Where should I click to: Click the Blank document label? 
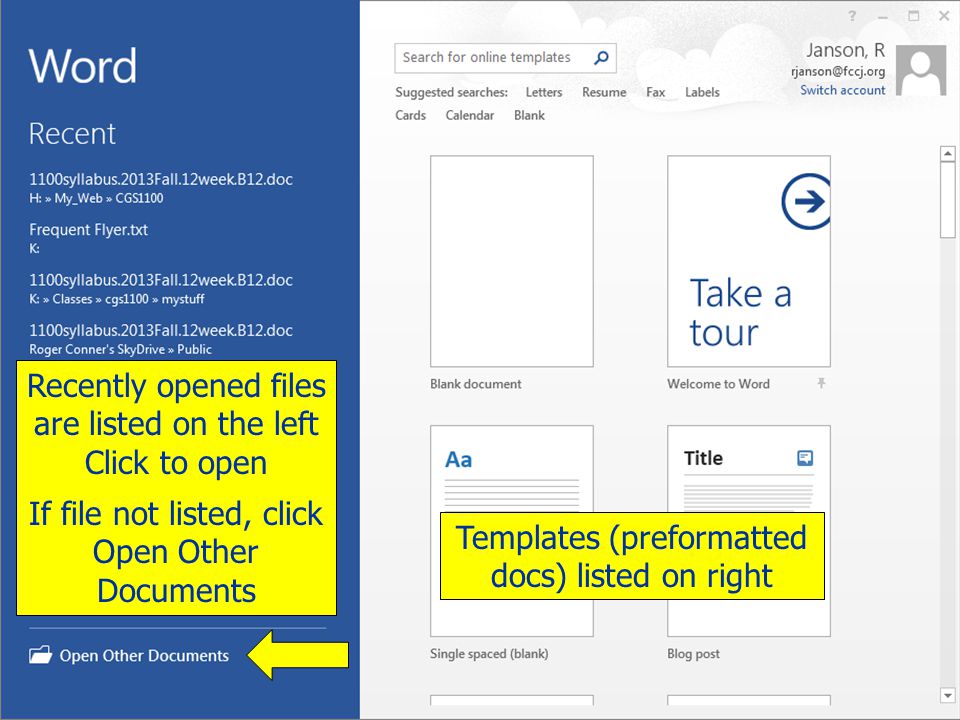click(476, 384)
